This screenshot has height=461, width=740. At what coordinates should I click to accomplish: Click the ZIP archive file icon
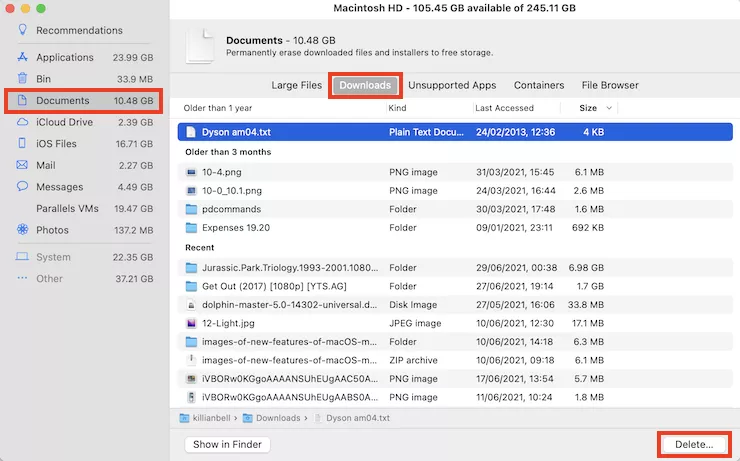pos(191,360)
